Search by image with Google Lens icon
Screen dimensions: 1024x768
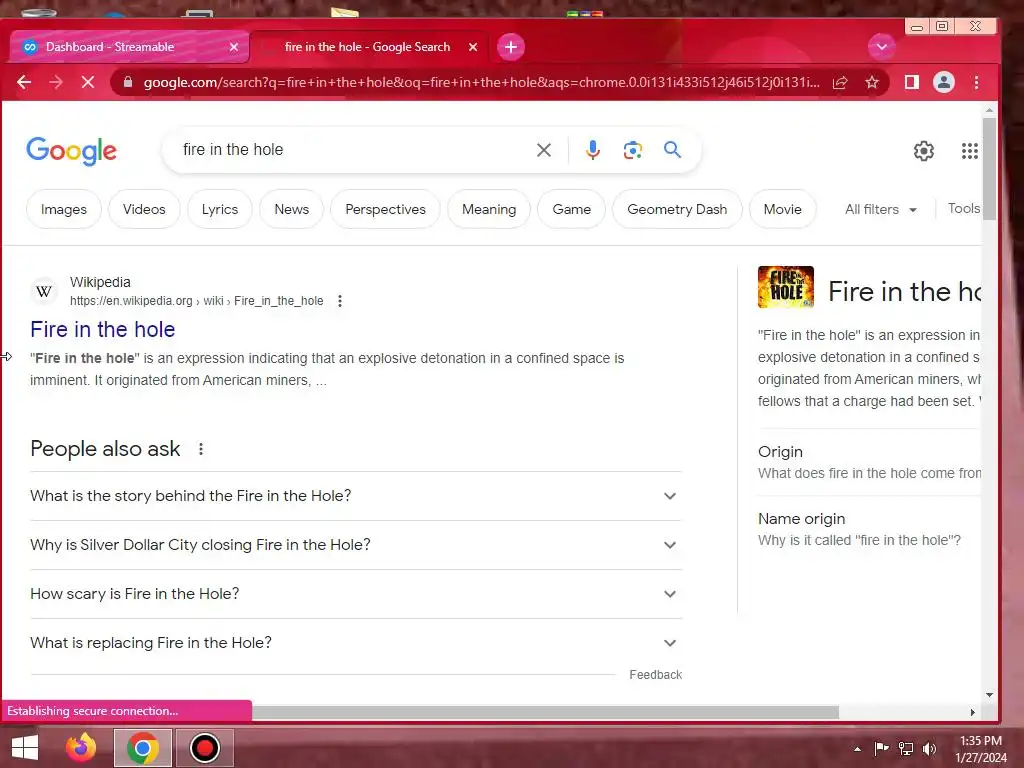632,150
